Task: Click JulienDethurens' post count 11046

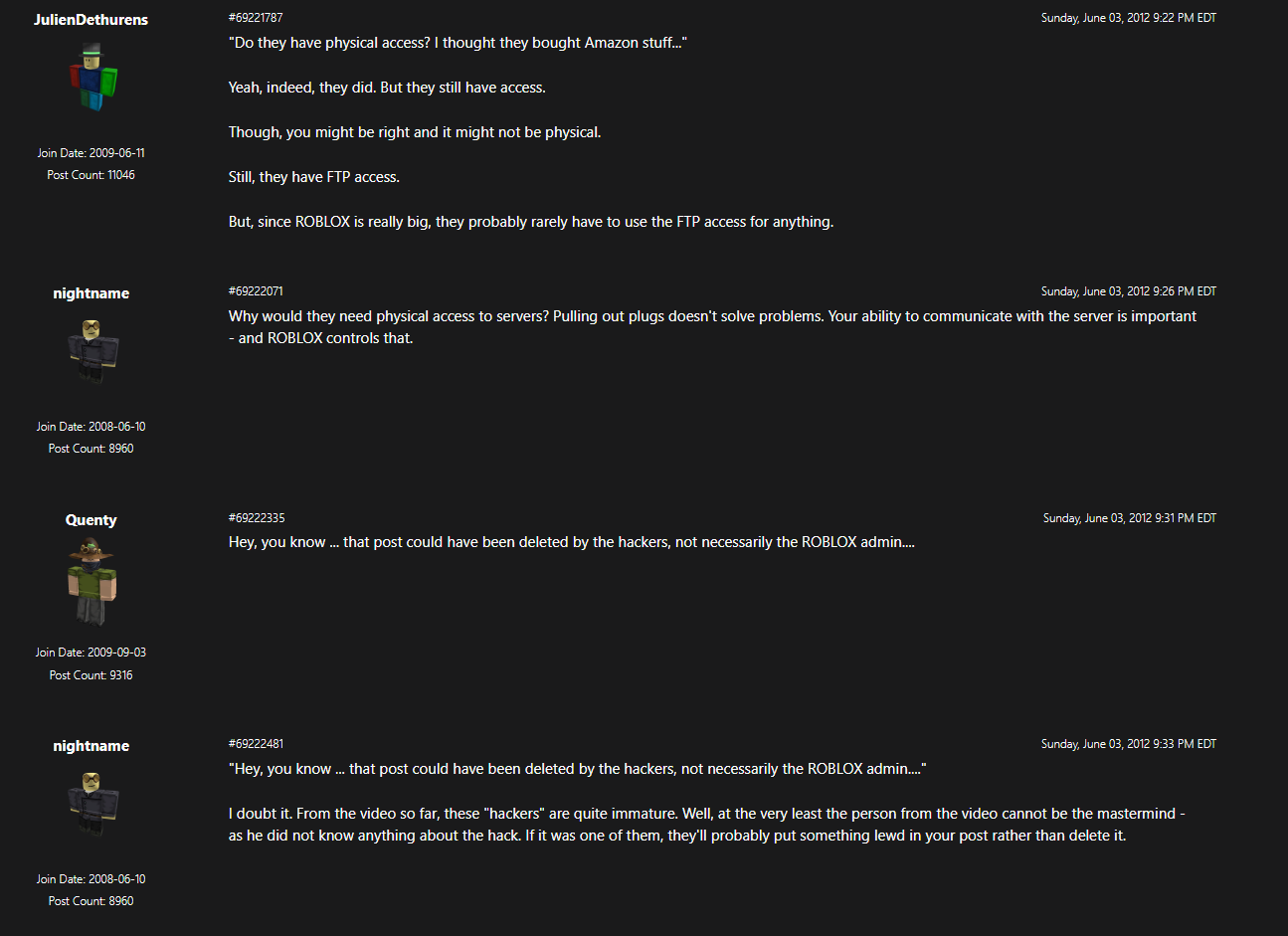Action: click(91, 175)
